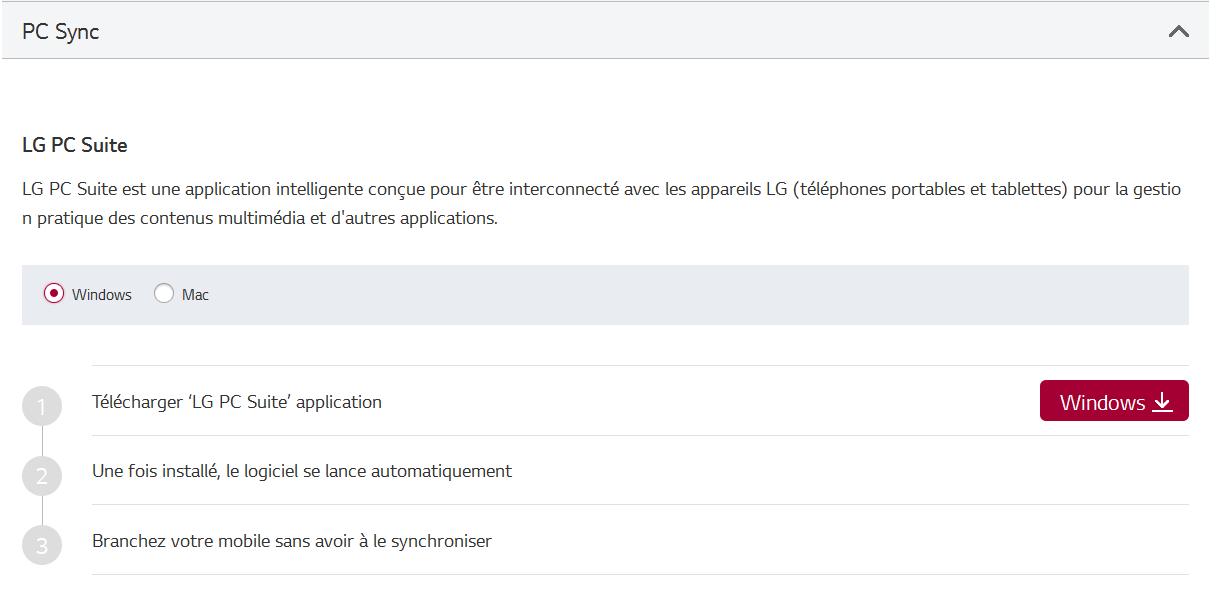Click the numbered circle for step 1
1210x612 pixels.
[41, 405]
